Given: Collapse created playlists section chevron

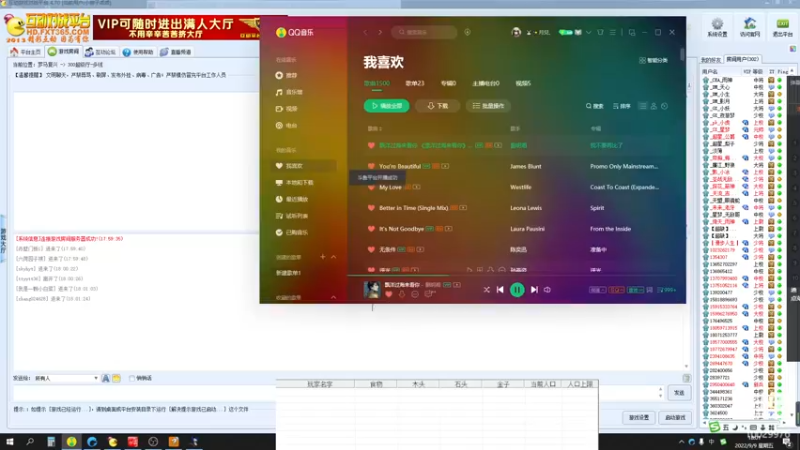Looking at the screenshot, I should click(334, 257).
